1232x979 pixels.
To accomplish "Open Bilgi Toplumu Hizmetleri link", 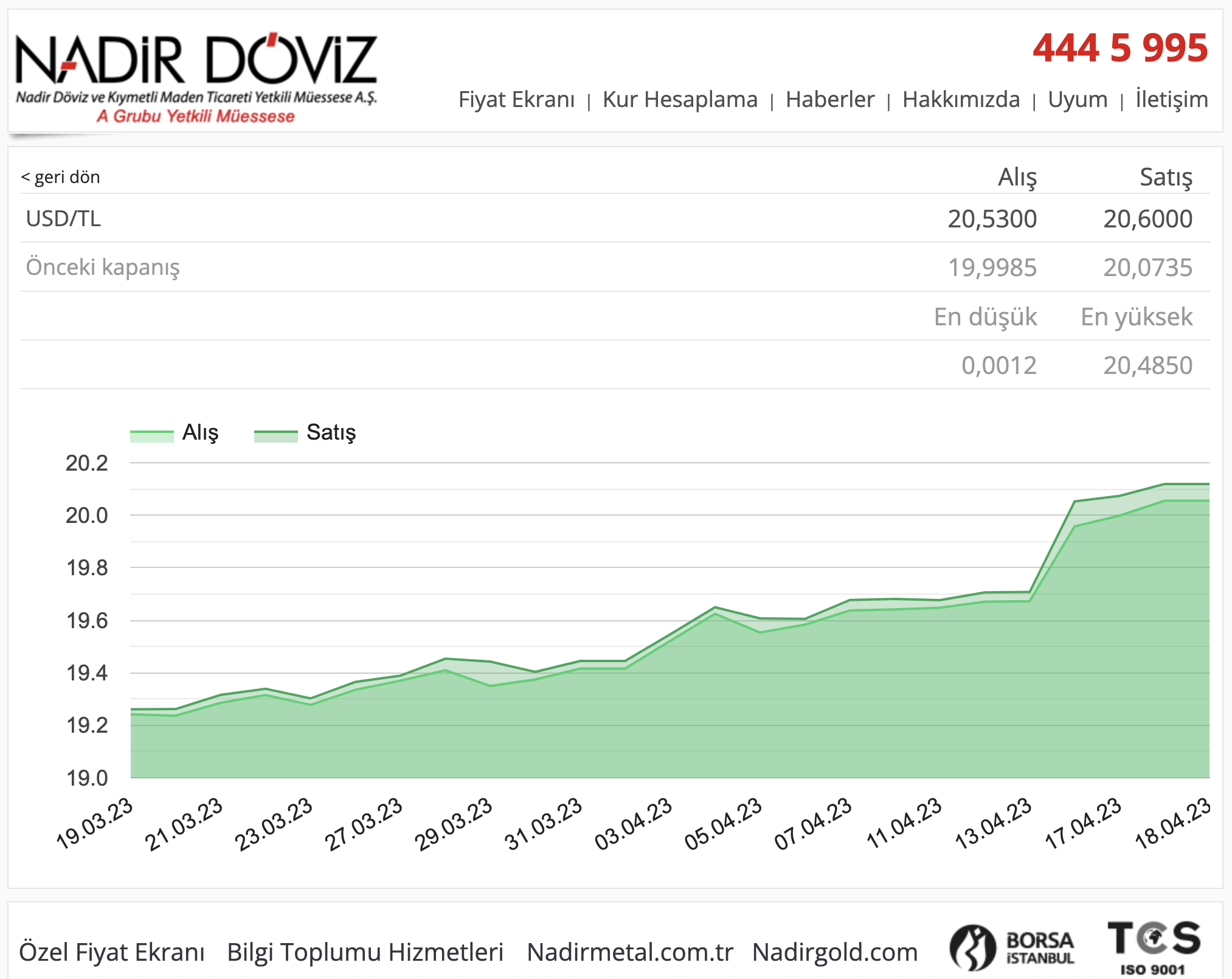I will (x=365, y=952).
